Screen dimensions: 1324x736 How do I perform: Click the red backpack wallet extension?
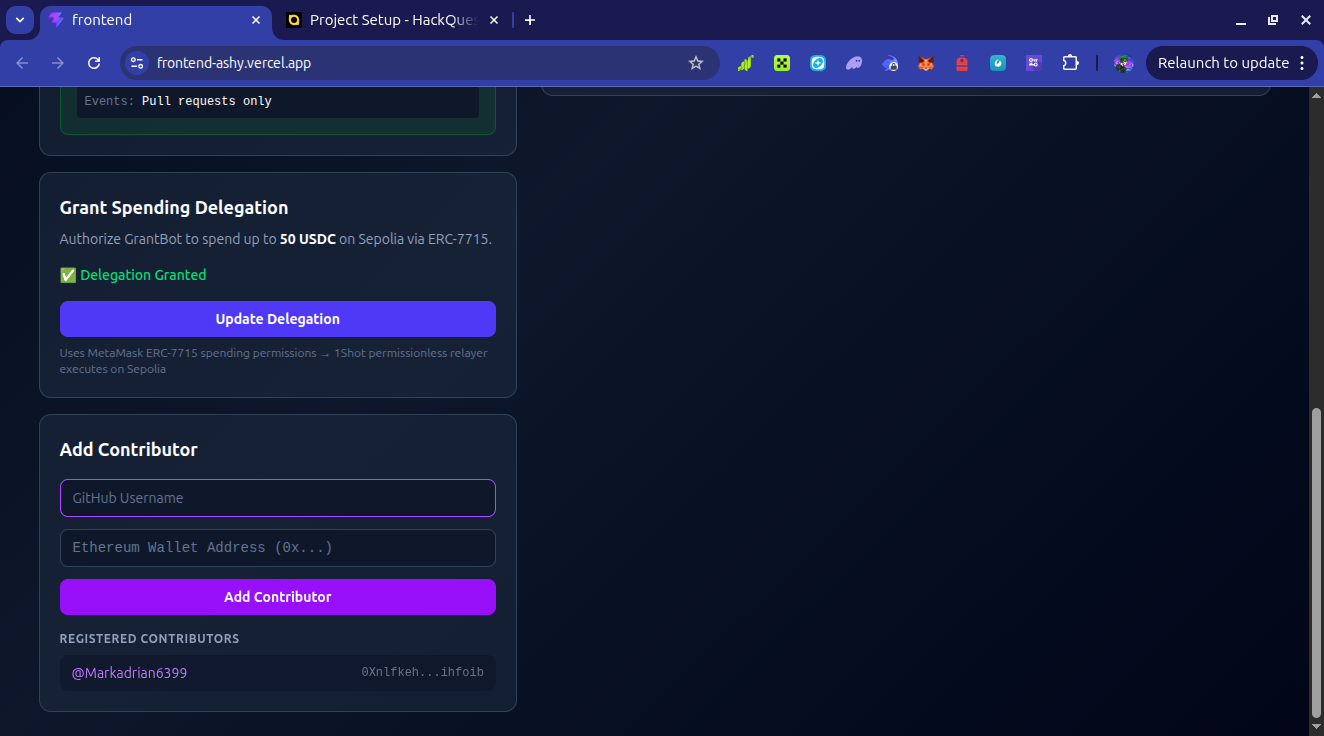pyautogui.click(x=962, y=63)
